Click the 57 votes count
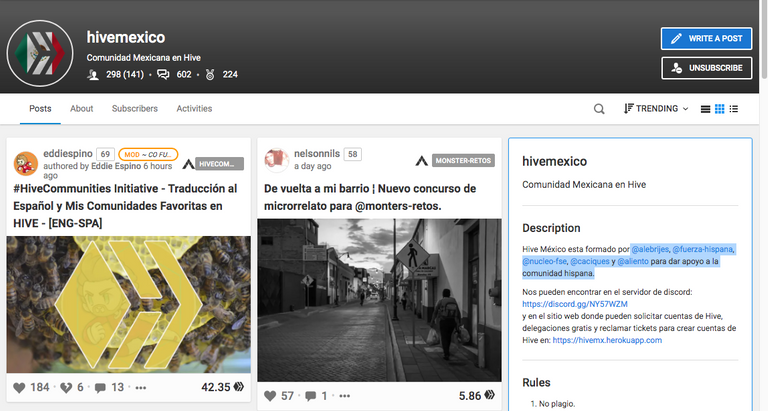The height and width of the screenshot is (411, 768). [x=288, y=396]
